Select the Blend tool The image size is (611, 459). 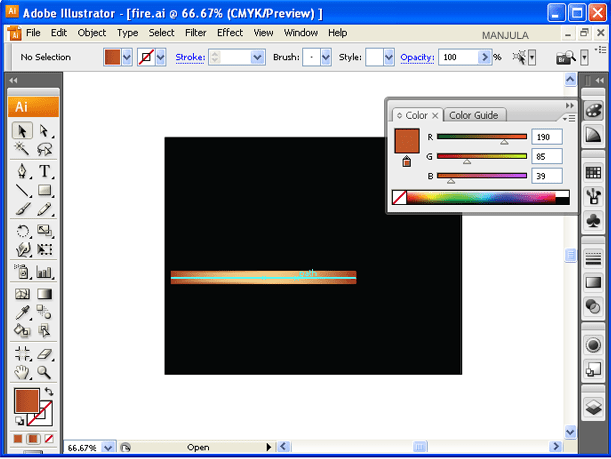pyautogui.click(x=44, y=312)
